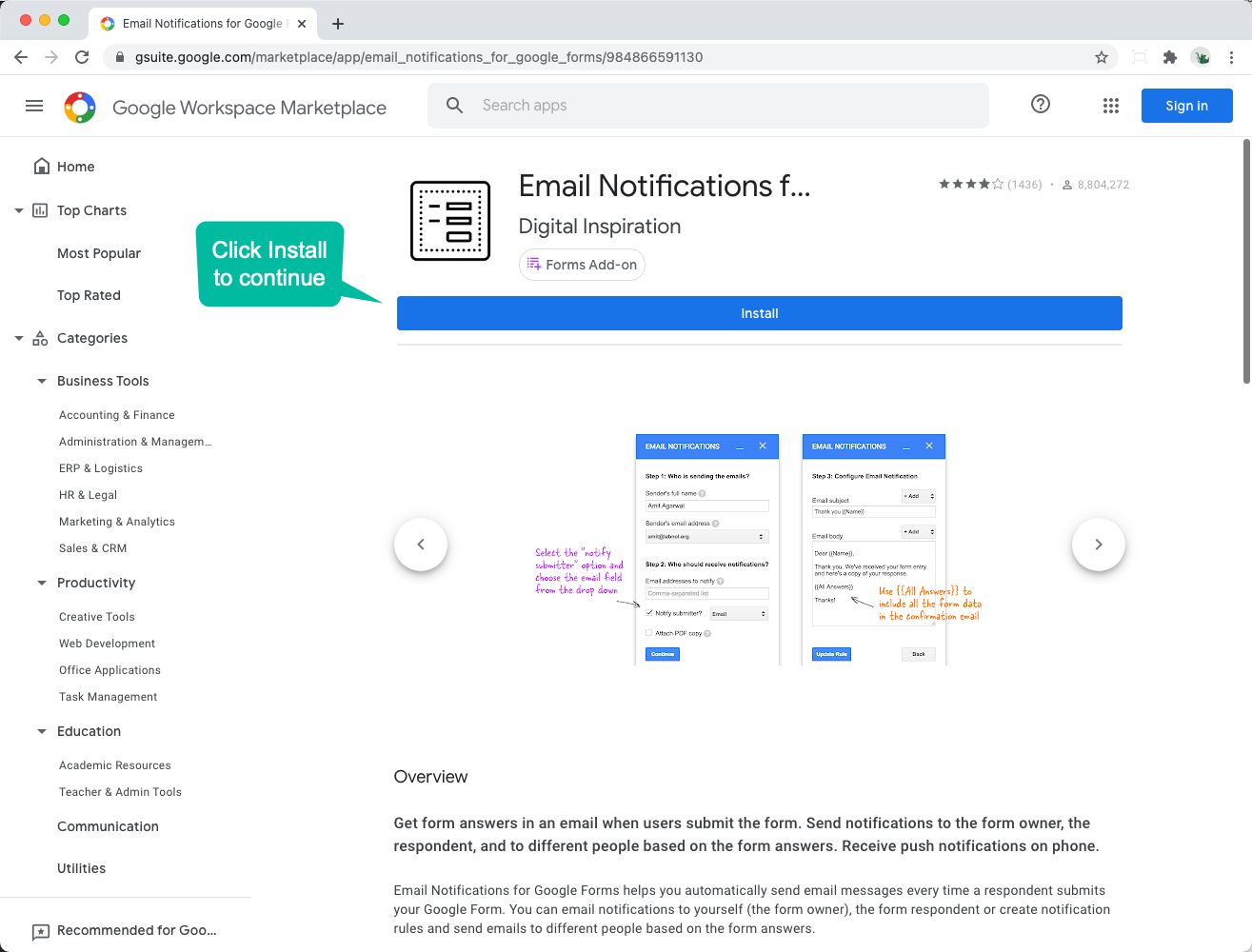Open the Digital Inspiration developer link
This screenshot has width=1252, height=952.
pos(600,227)
